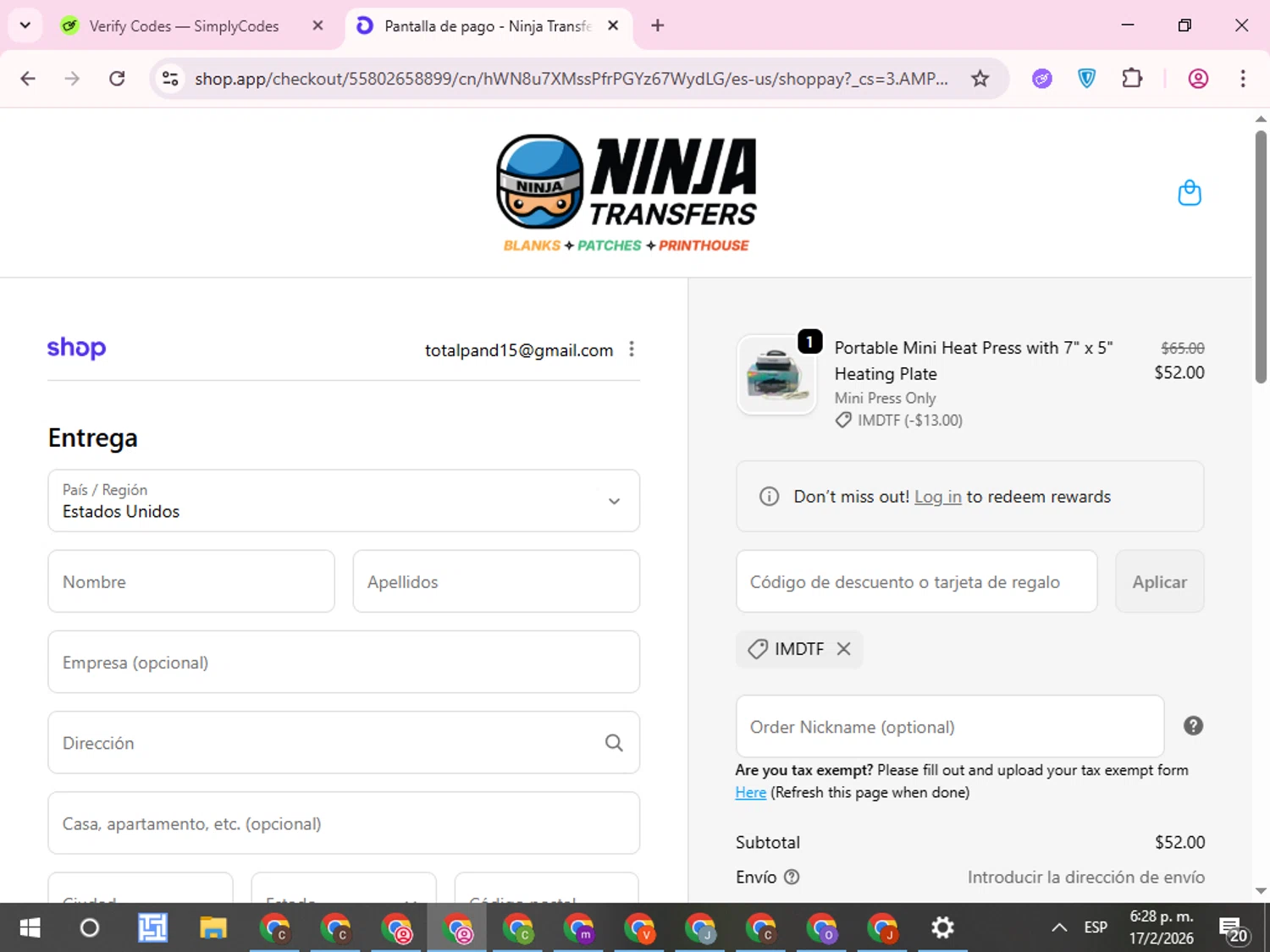Open the browser Extensions puzzle icon

[1132, 79]
